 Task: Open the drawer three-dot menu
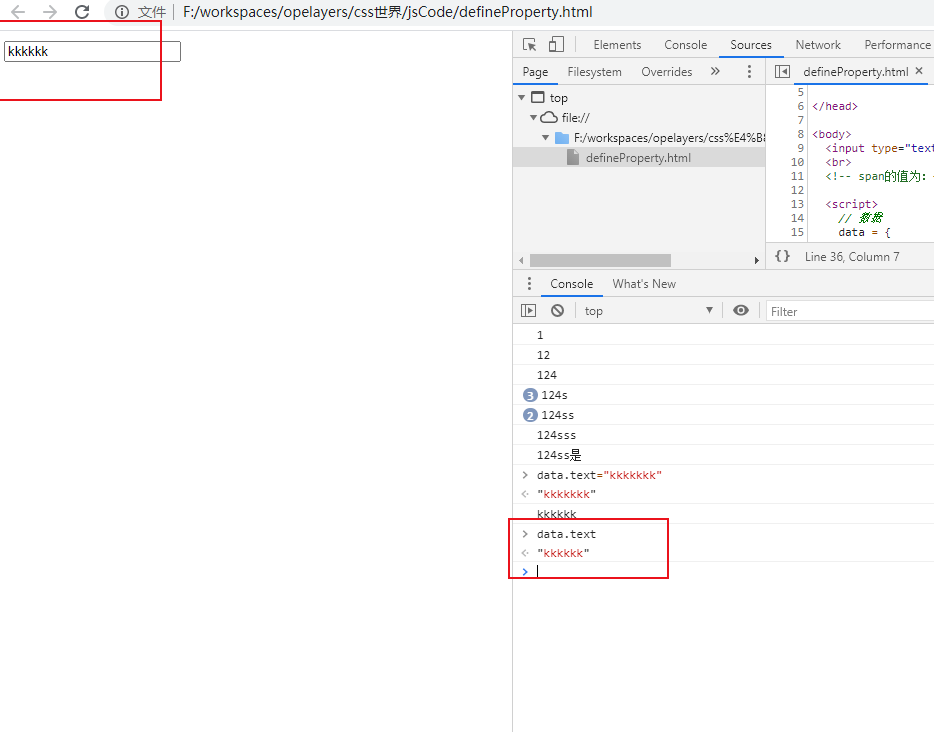coord(529,284)
